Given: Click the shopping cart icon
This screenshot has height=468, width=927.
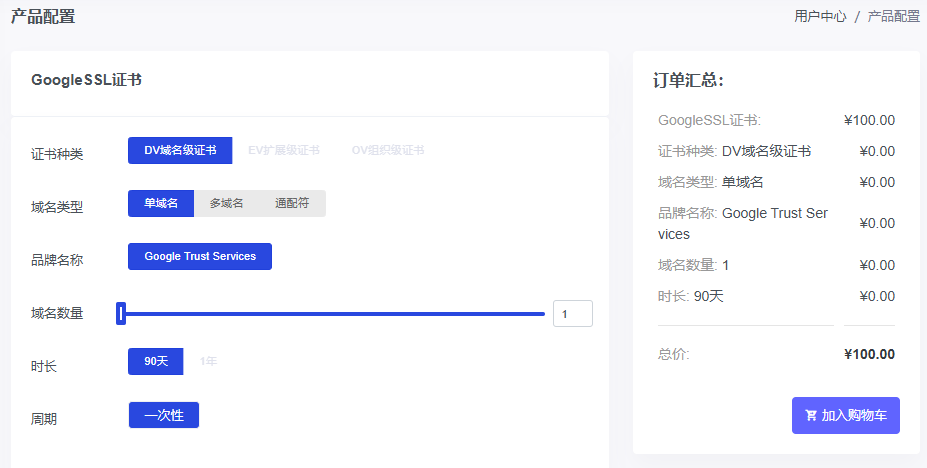Looking at the screenshot, I should point(811,416).
